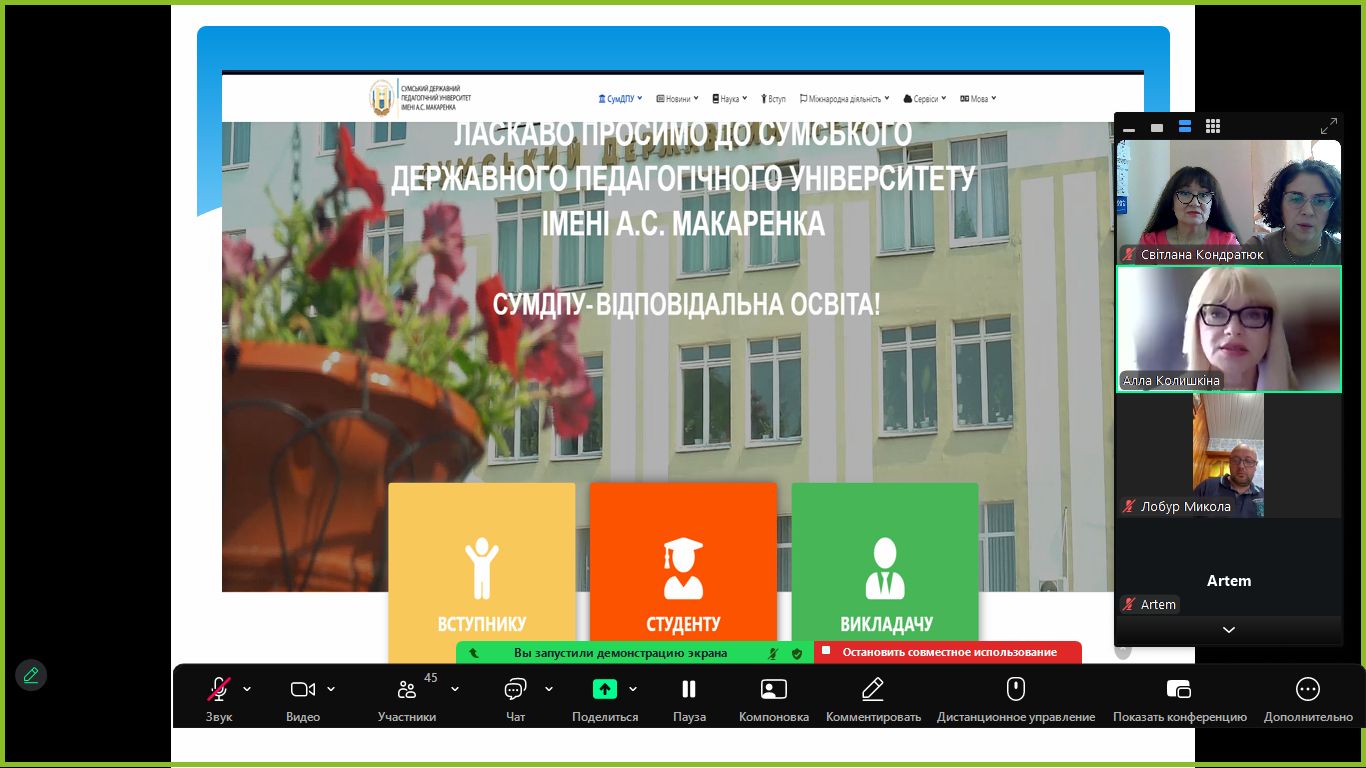Screen dimensions: 1366x768
Task: Click muted mic icon beside Лобур Микола
Action: coord(1129,507)
